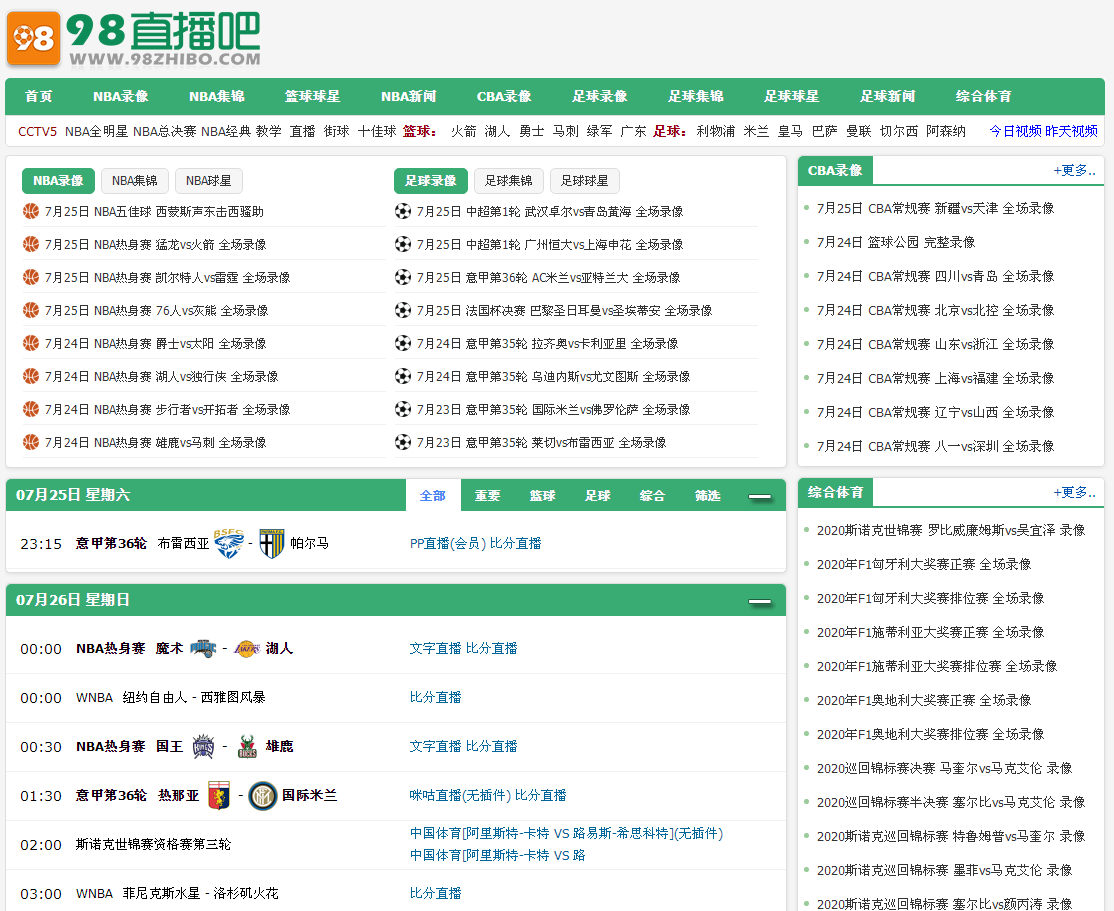Viewport: 1114px width, 911px height.
Task: Open PP直播(会员) link for 布雷西亚 match
Action: pyautogui.click(x=448, y=544)
